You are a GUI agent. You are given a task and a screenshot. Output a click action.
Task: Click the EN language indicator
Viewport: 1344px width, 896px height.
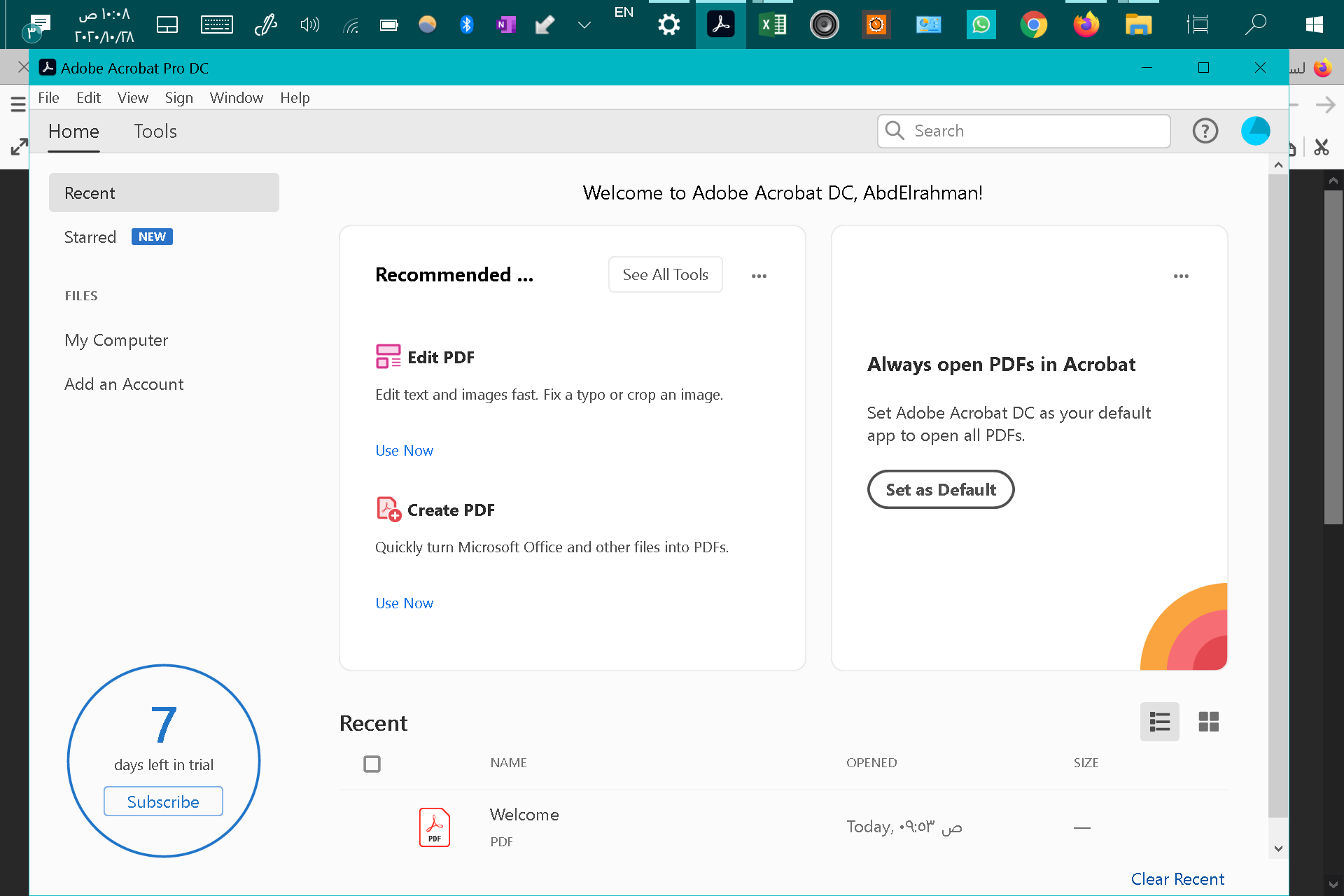tap(623, 12)
